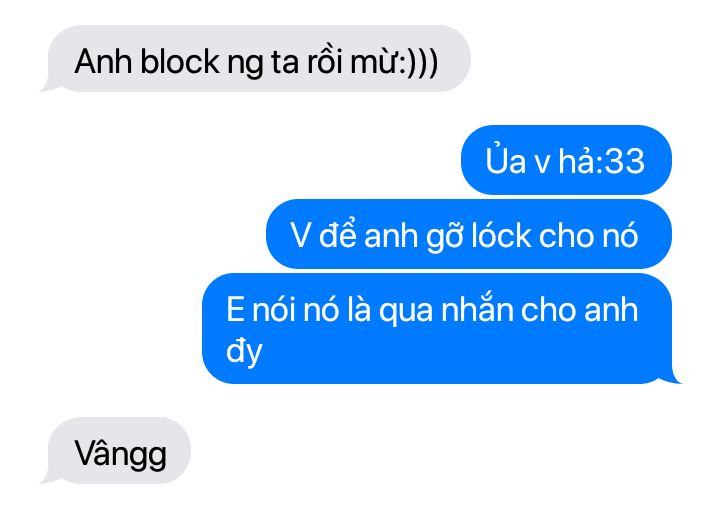The height and width of the screenshot is (513, 705).
Task: Click the tail of the 'Vângg' bubble
Action: point(49,477)
